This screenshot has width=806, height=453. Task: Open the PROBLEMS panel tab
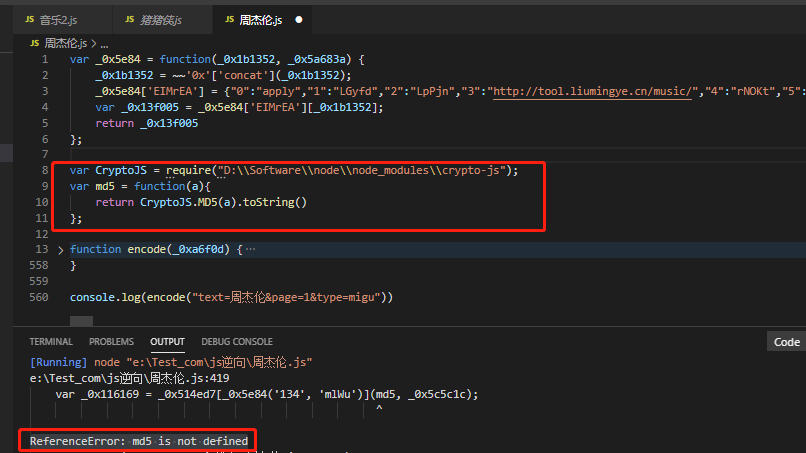point(111,342)
